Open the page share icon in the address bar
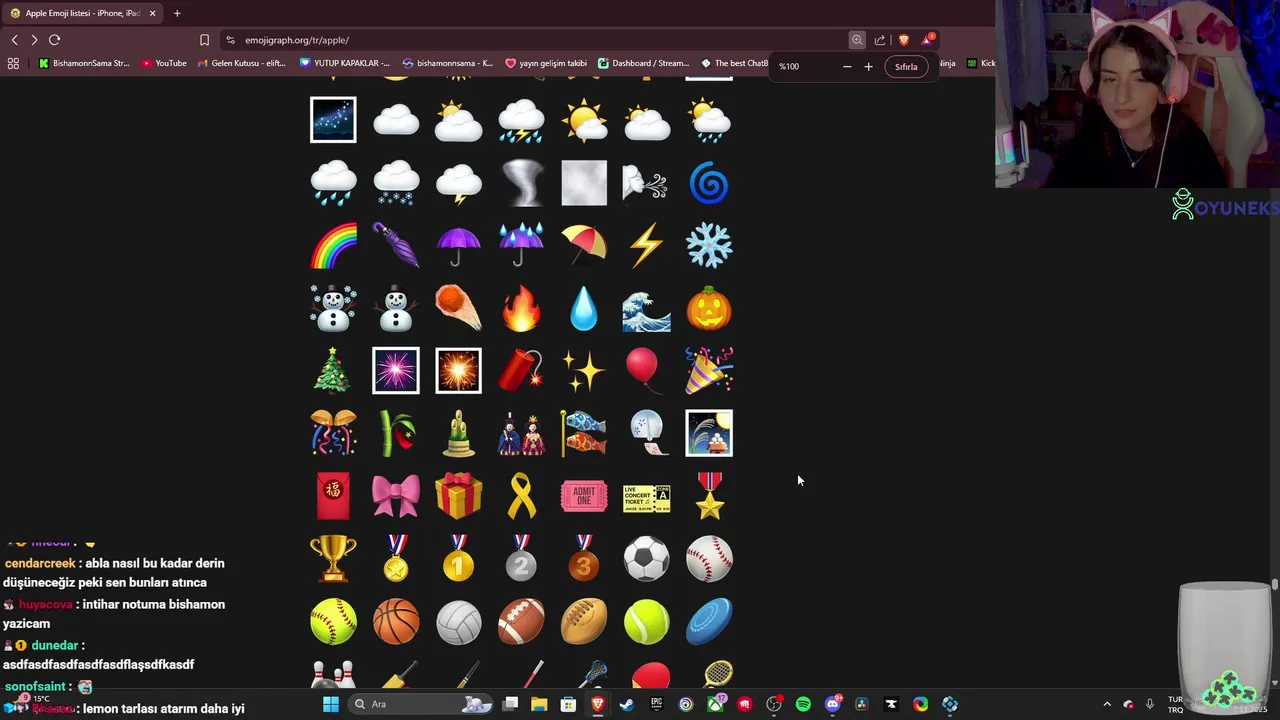Viewport: 1280px width, 720px height. pos(880,40)
